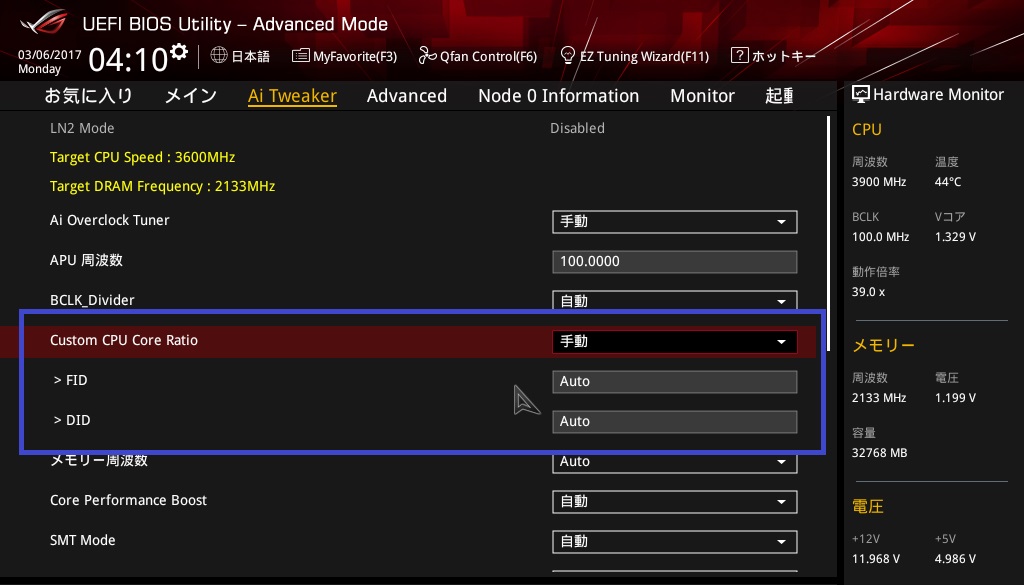Click CPU frequency 3900 MHz value

879,182
